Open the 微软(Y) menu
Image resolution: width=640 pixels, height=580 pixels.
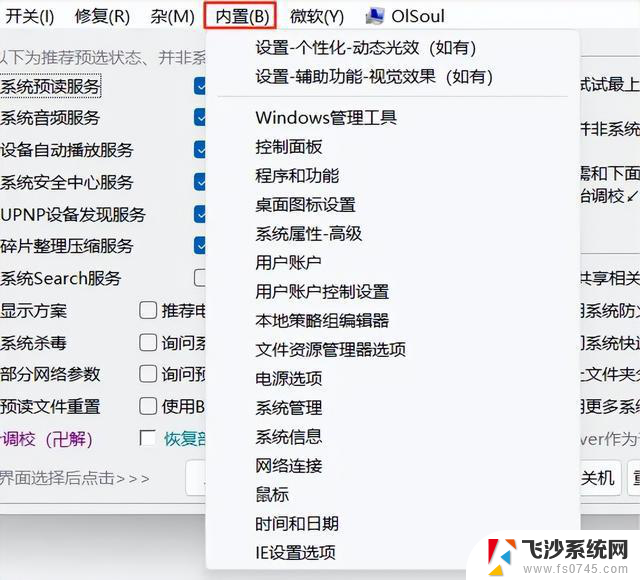[x=317, y=16]
